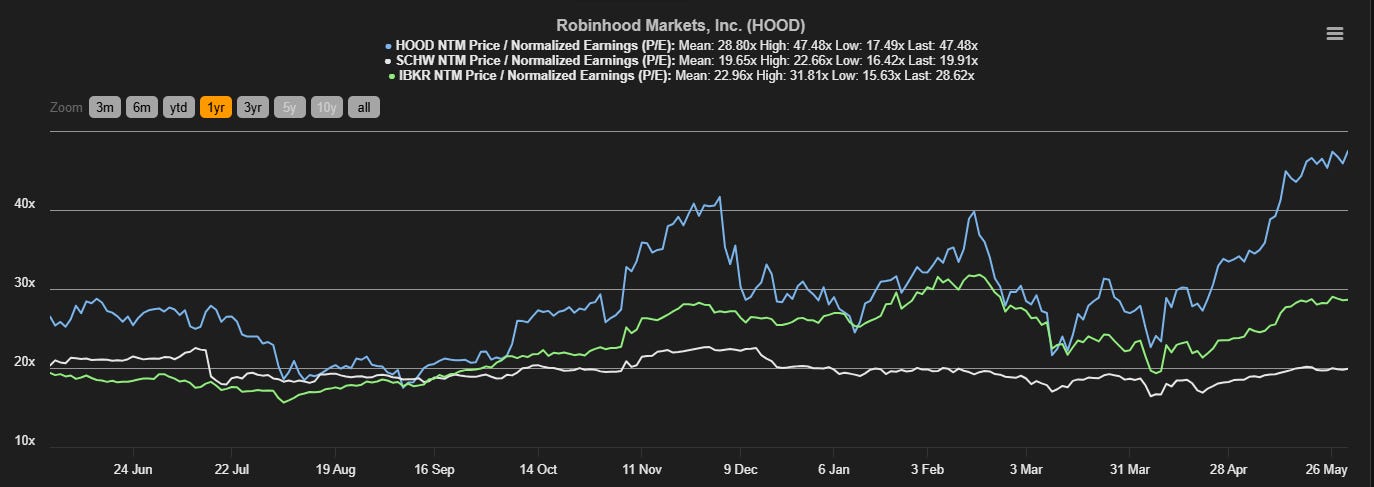Switch zoom to 3yr
Image resolution: width=1374 pixels, height=487 pixels.
point(252,107)
